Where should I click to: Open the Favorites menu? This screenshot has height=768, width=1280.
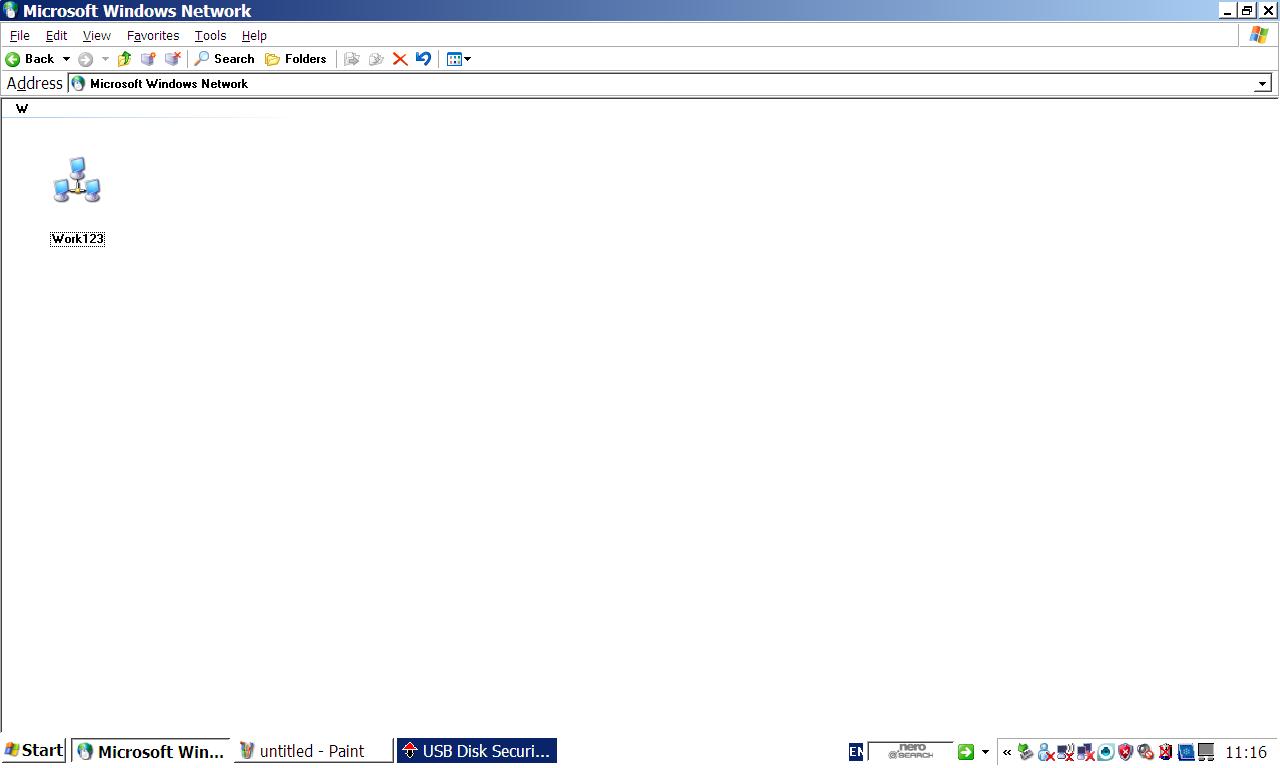point(153,35)
